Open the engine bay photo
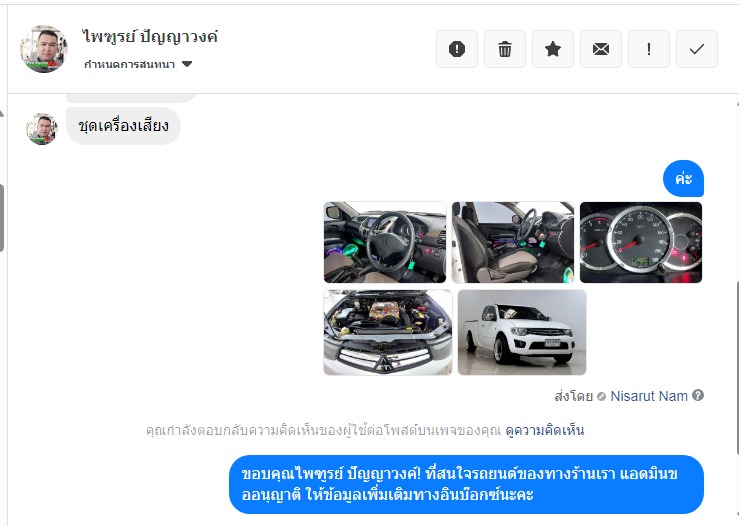The width and height of the screenshot is (739, 526). pos(388,332)
